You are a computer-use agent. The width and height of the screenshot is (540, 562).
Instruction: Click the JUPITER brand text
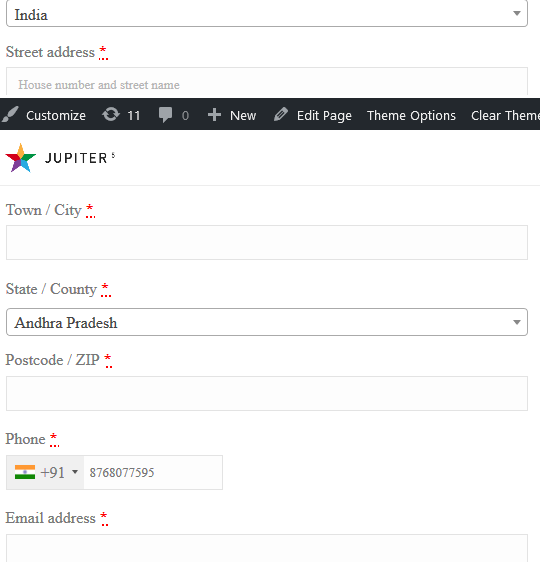click(80, 158)
